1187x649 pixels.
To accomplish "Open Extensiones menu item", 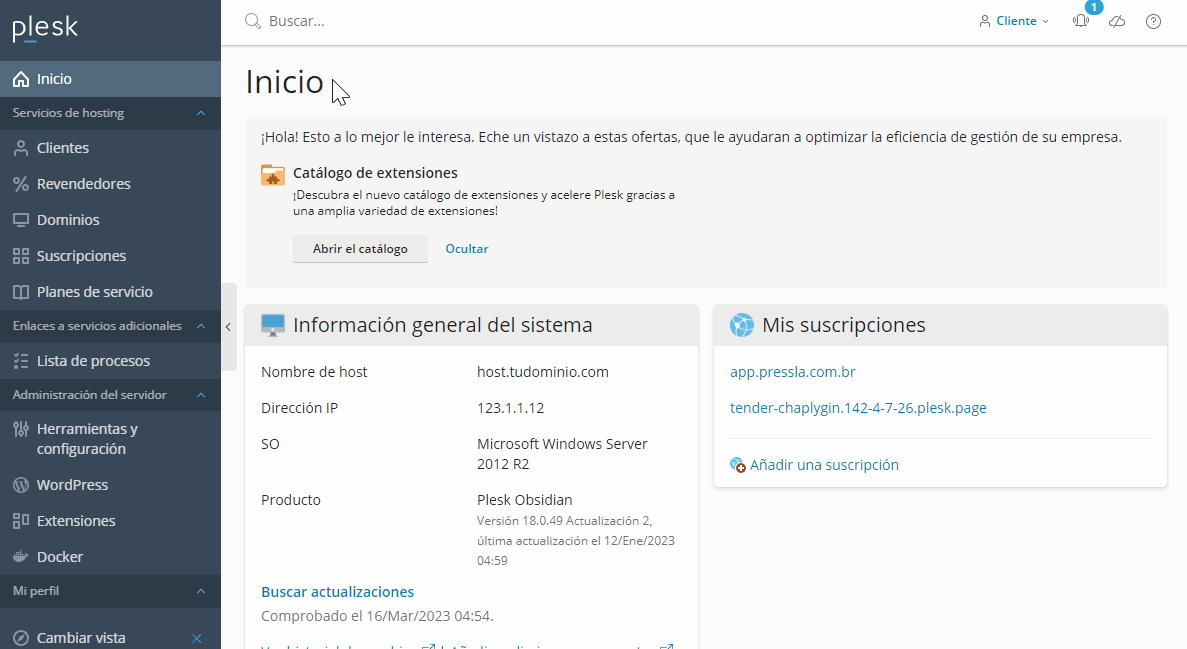I will coord(111,521).
